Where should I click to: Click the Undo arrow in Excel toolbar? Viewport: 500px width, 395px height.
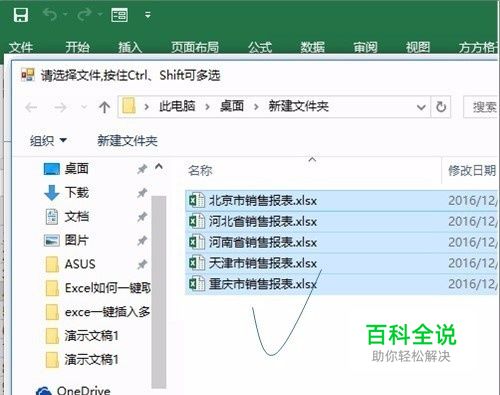(x=50, y=14)
